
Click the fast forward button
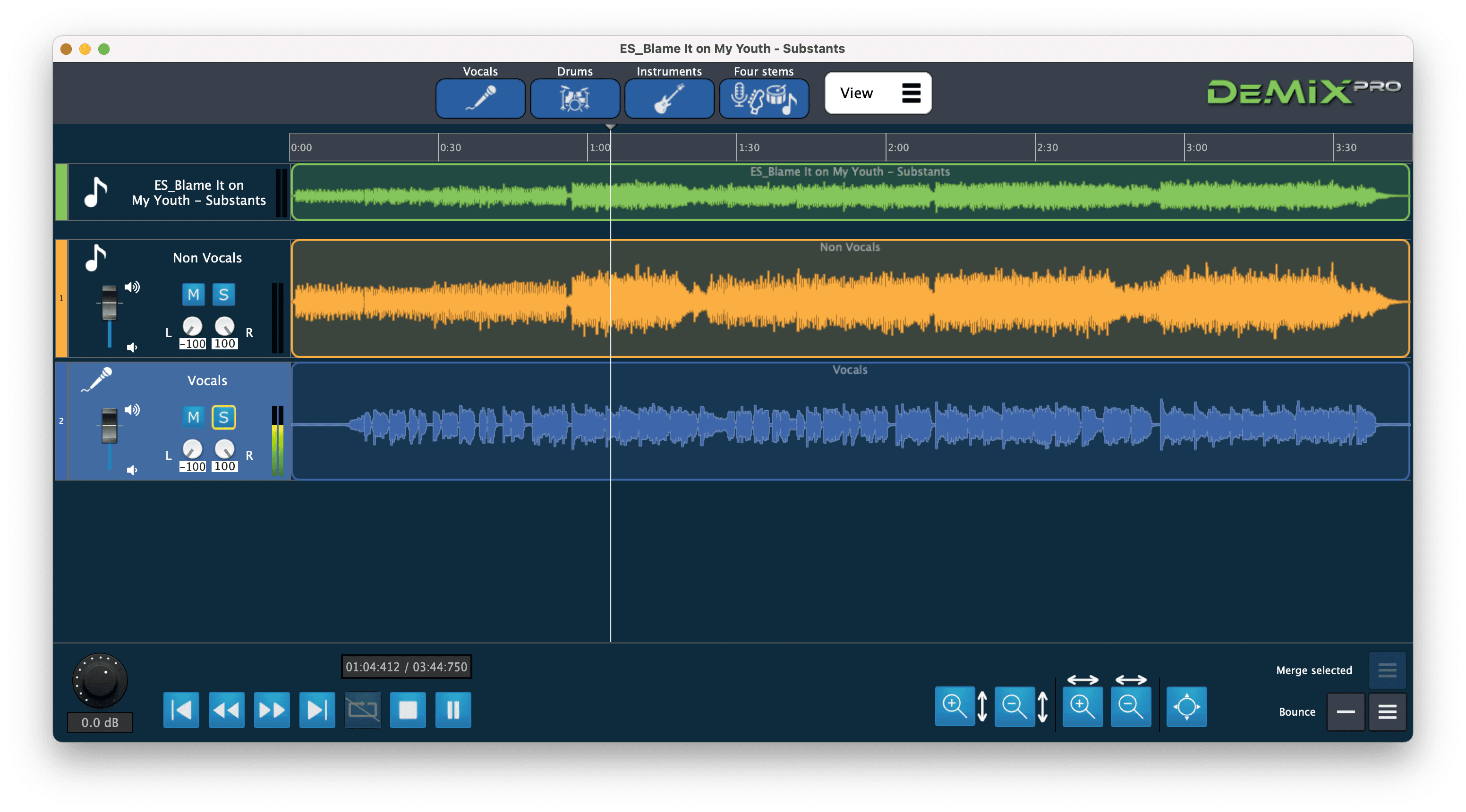[x=272, y=710]
